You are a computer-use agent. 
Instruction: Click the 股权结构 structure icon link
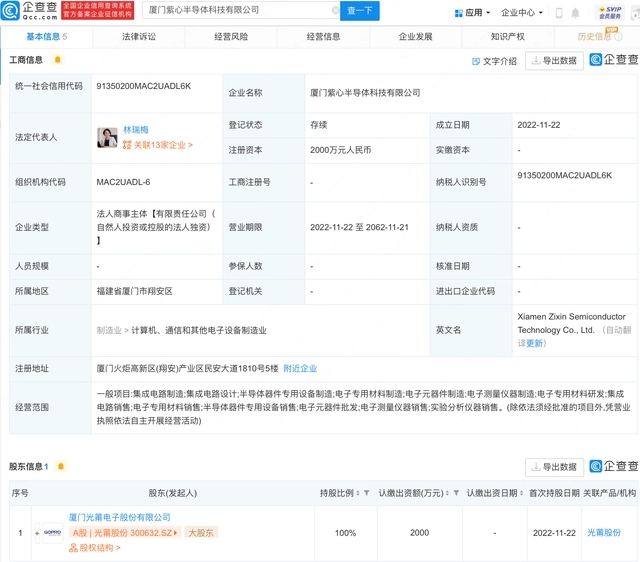94,548
